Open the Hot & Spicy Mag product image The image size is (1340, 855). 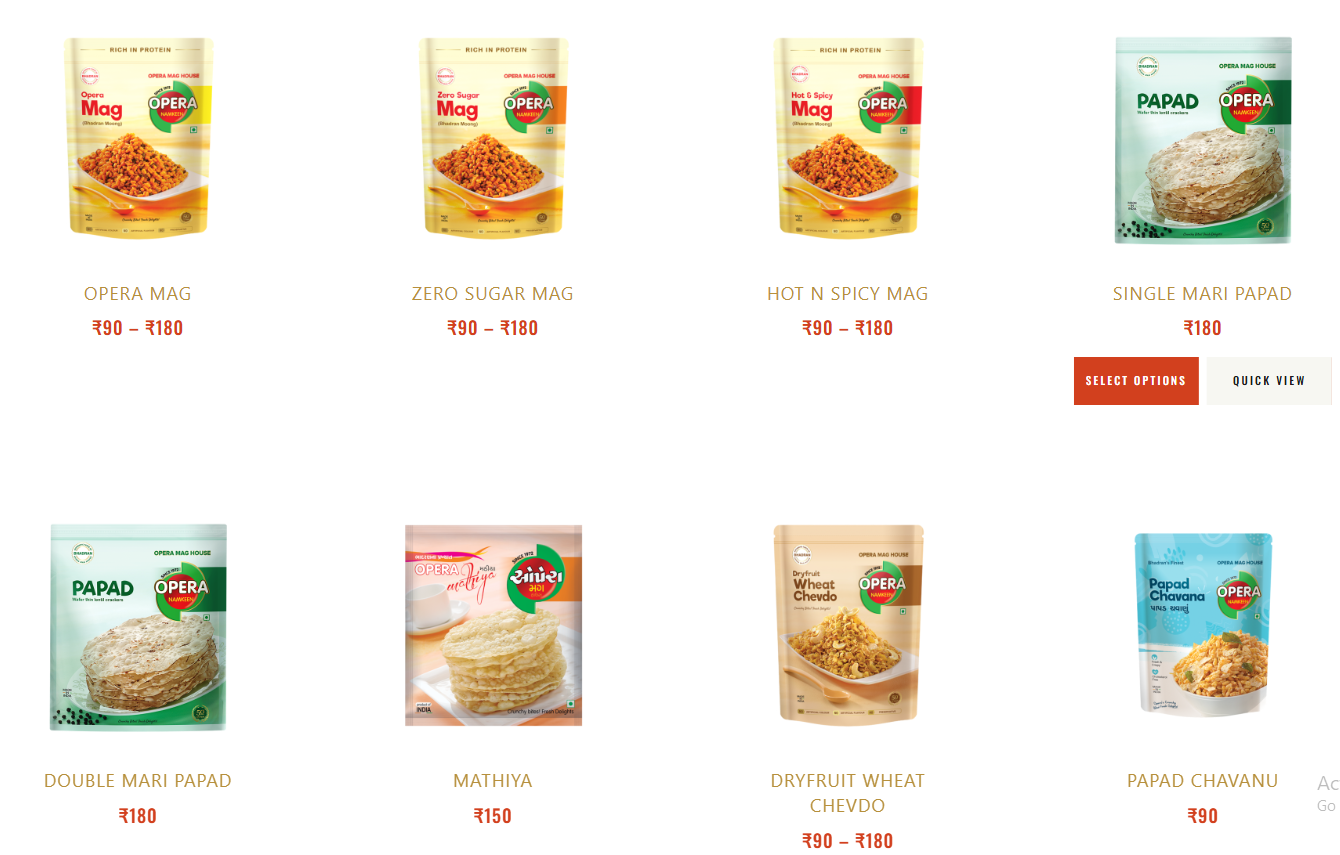coord(848,138)
